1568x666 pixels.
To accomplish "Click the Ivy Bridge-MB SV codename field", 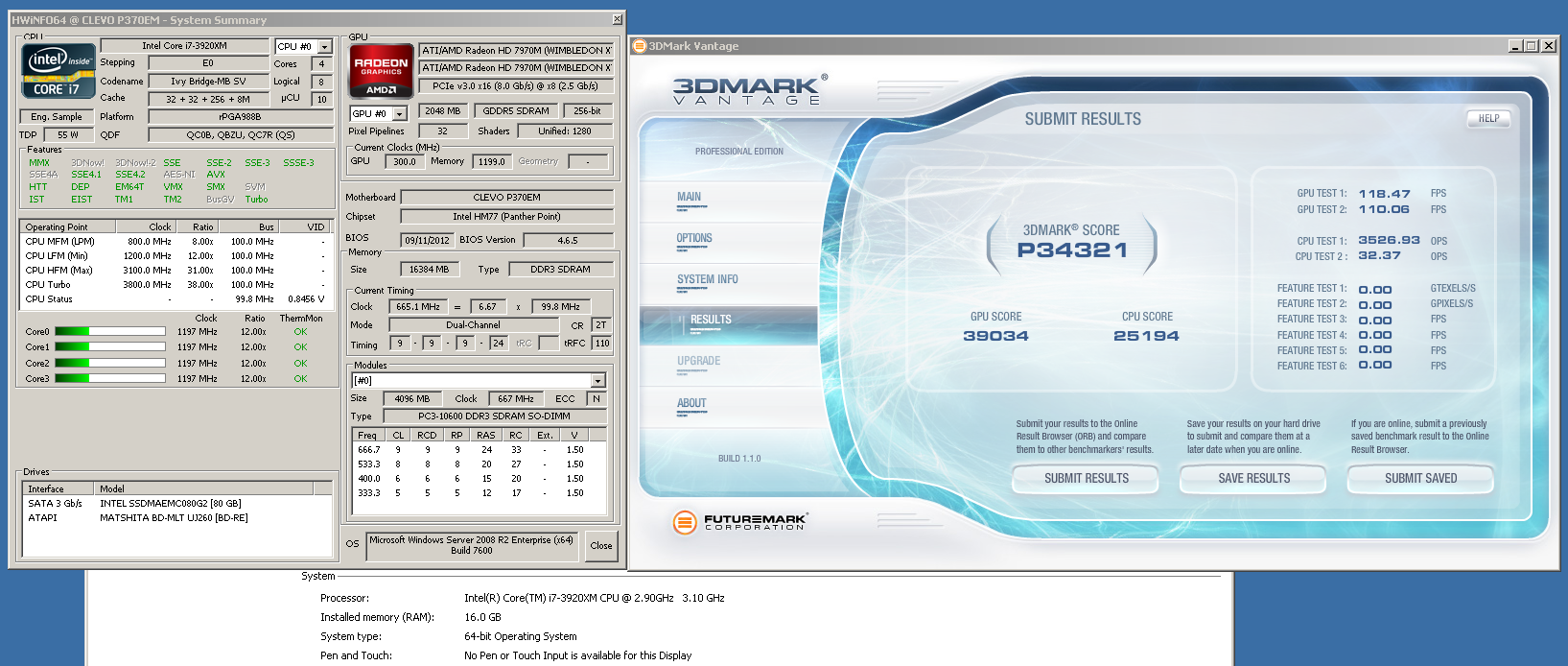I will pos(208,82).
